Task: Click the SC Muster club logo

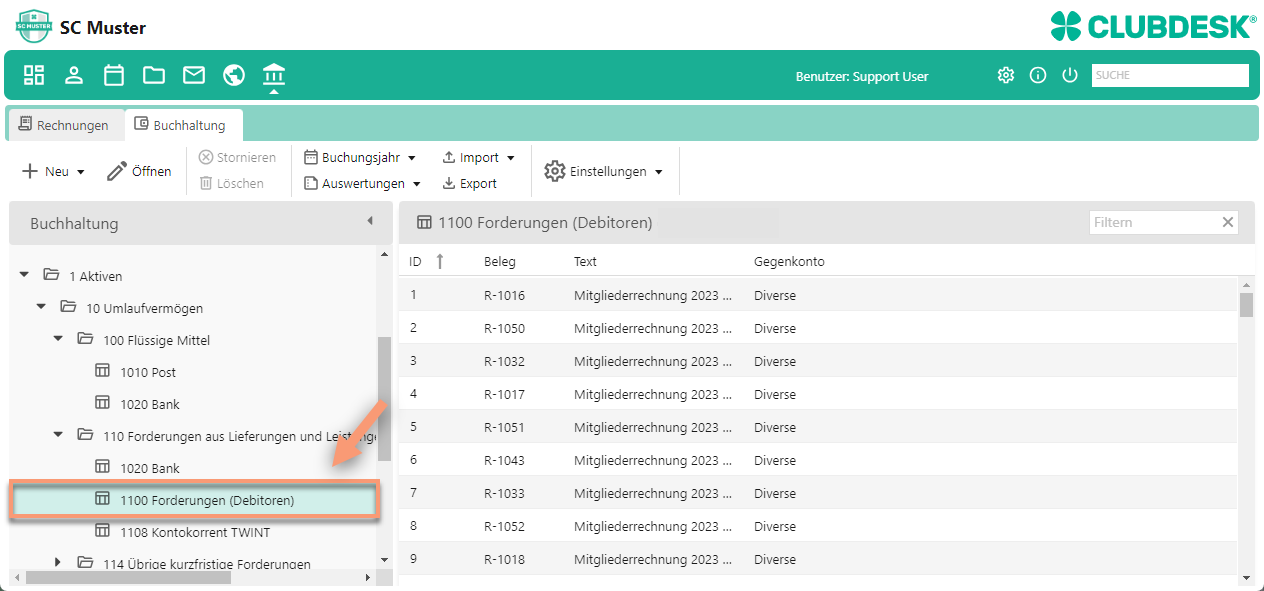Action: click(x=33, y=27)
